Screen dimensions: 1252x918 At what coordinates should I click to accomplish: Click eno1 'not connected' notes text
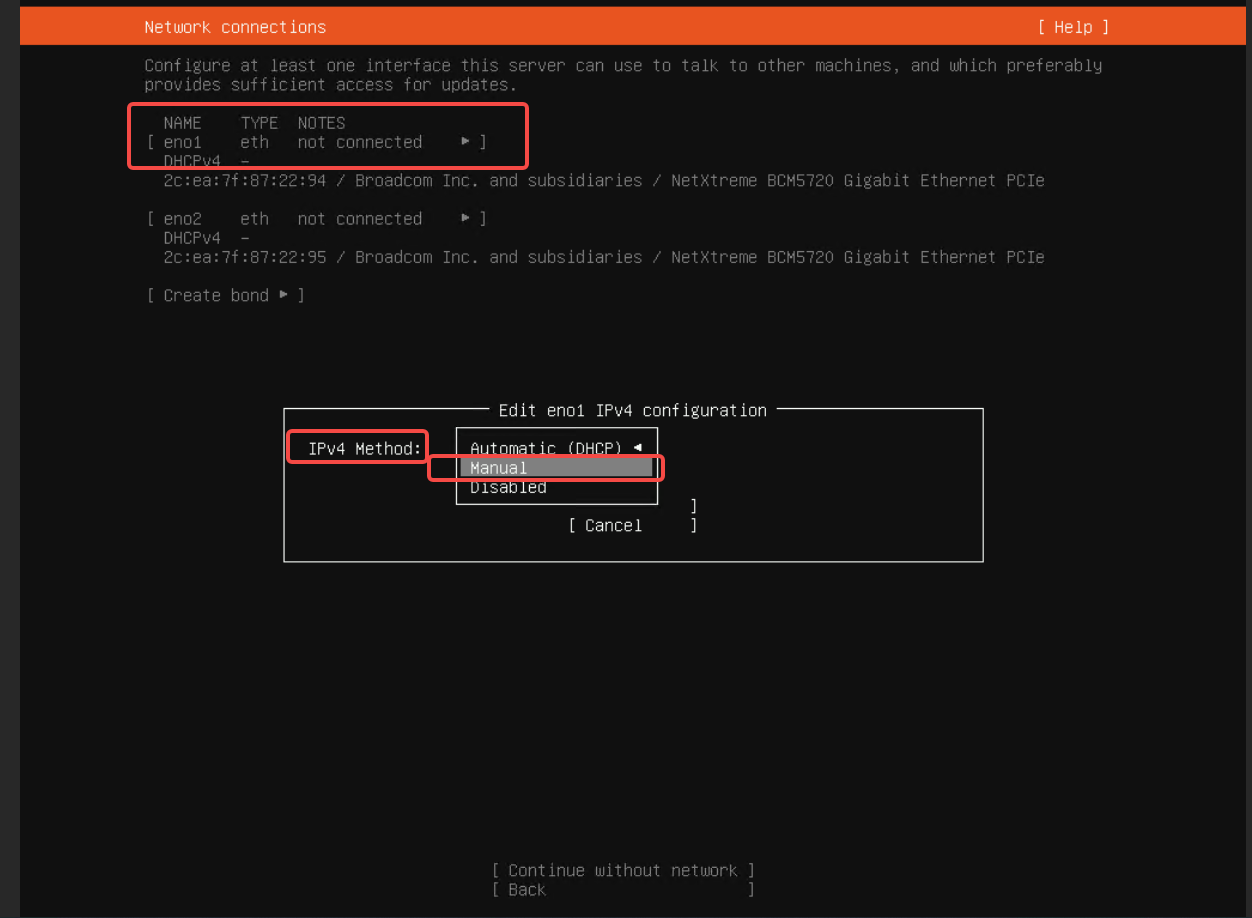click(360, 142)
